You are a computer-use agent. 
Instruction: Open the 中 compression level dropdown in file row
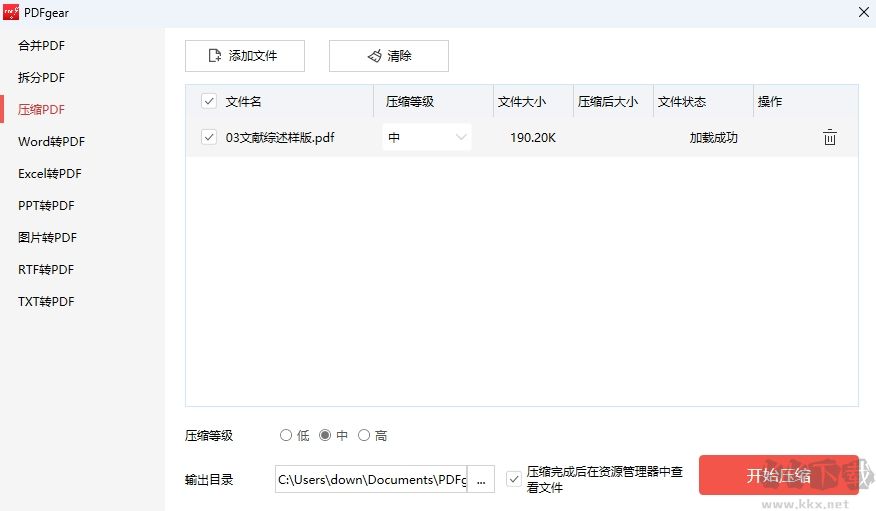click(x=427, y=137)
